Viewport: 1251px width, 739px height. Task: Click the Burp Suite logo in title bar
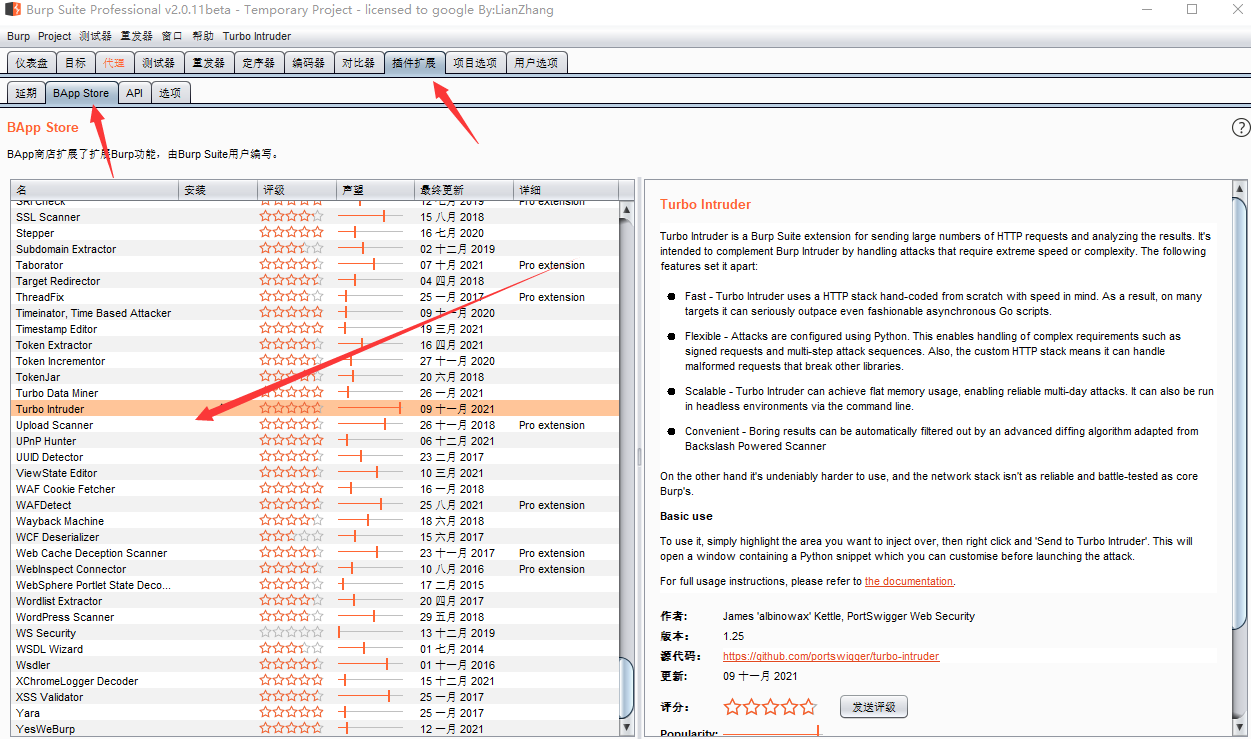click(13, 10)
